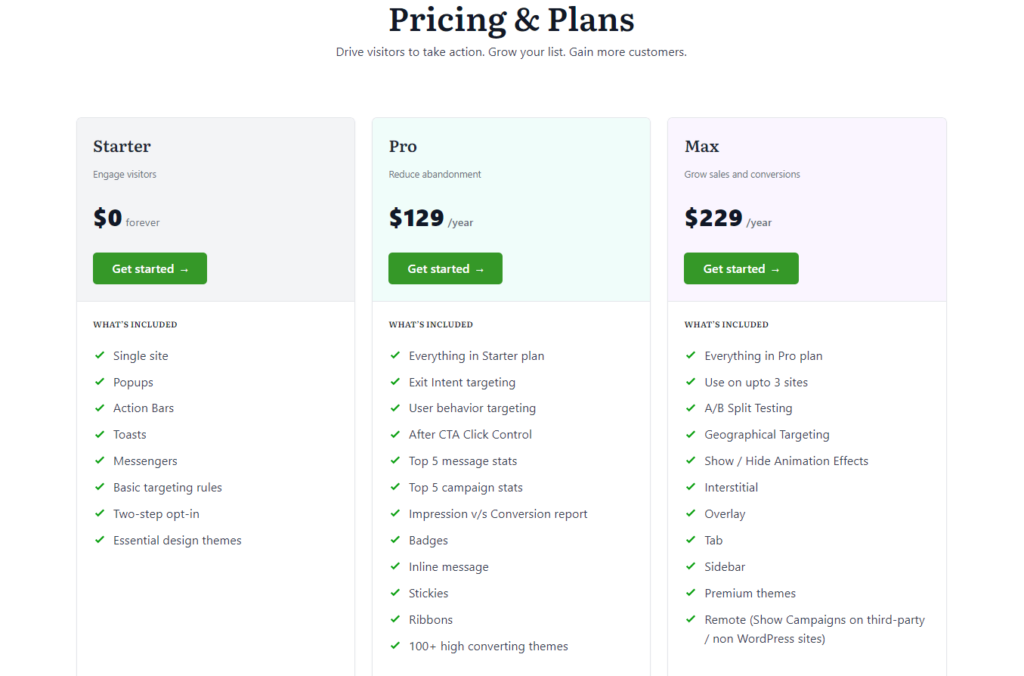Select the checkmark beside Interstitial

[690, 487]
